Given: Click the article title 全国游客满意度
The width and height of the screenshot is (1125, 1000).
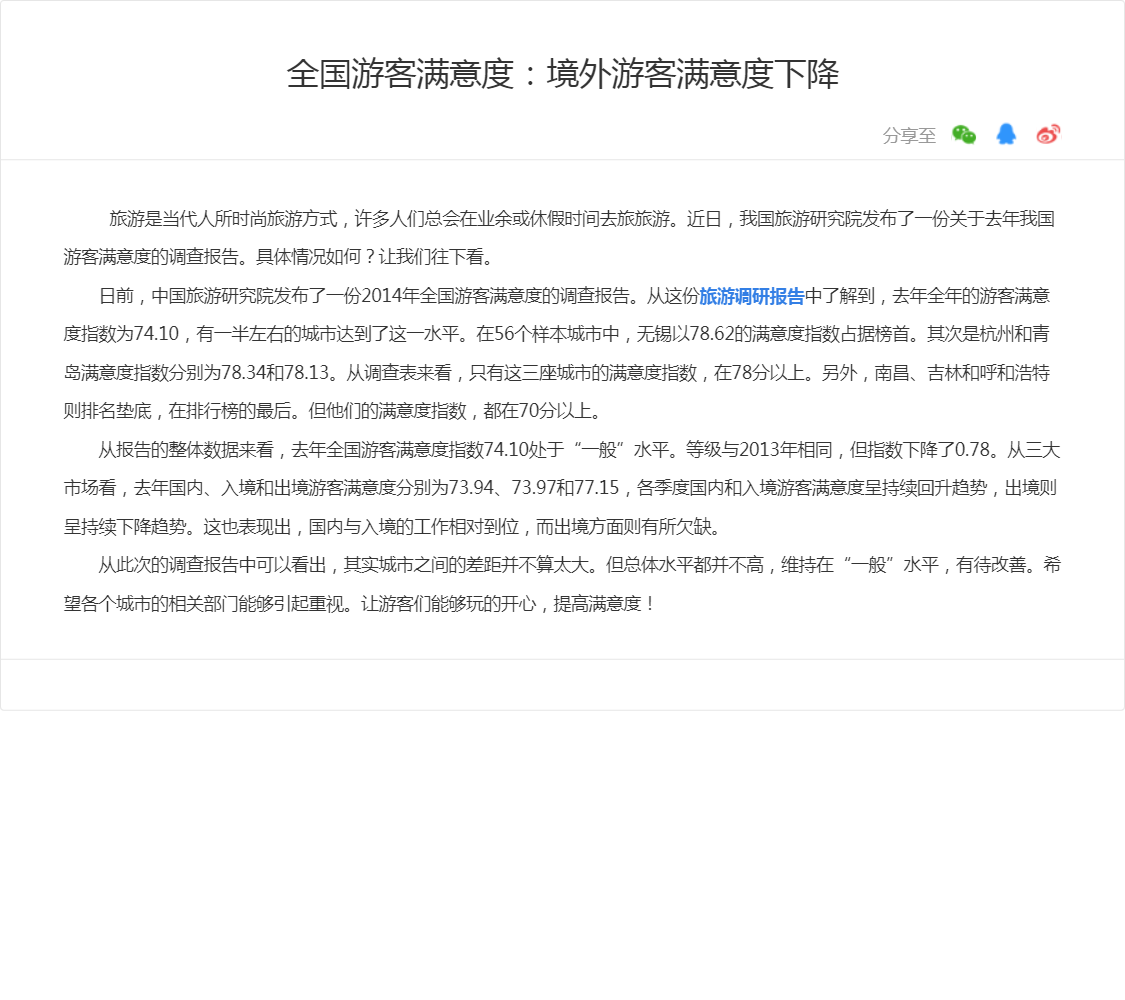Looking at the screenshot, I should point(562,74).
